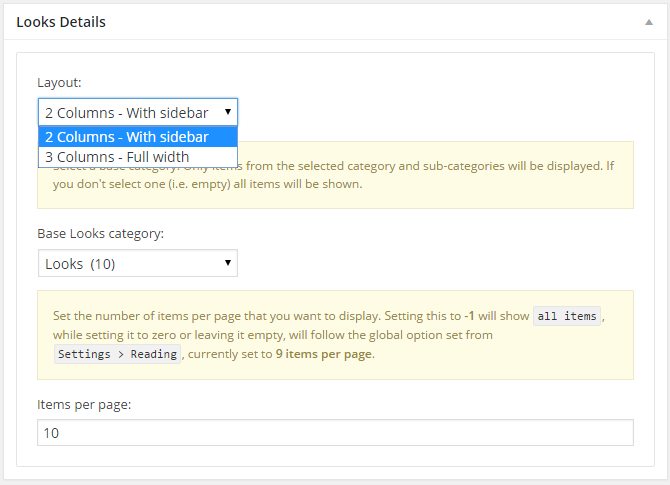Click the '9 items per page' text
670x485 pixels.
click(323, 354)
